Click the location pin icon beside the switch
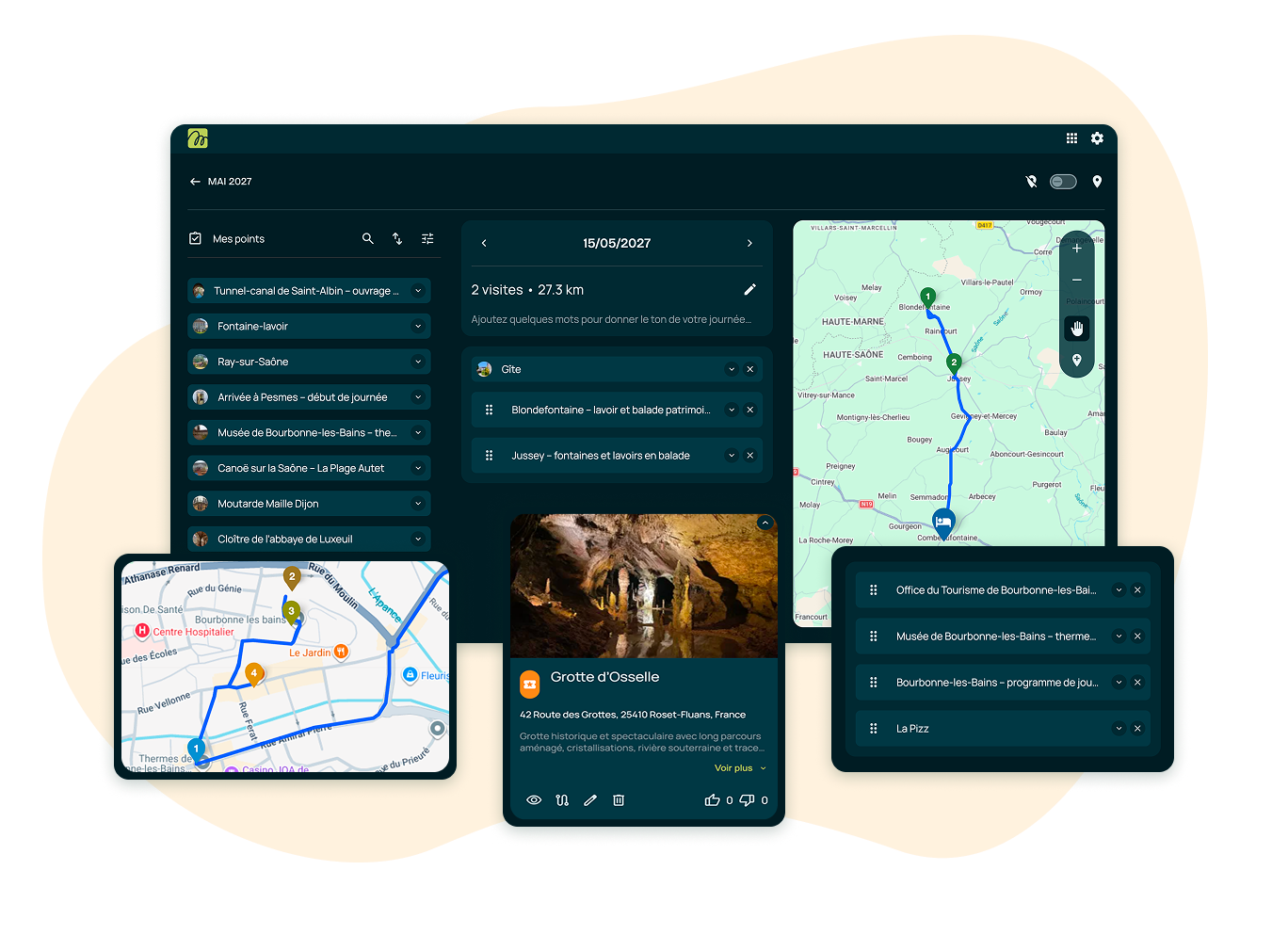1288x951 pixels. tap(1097, 182)
